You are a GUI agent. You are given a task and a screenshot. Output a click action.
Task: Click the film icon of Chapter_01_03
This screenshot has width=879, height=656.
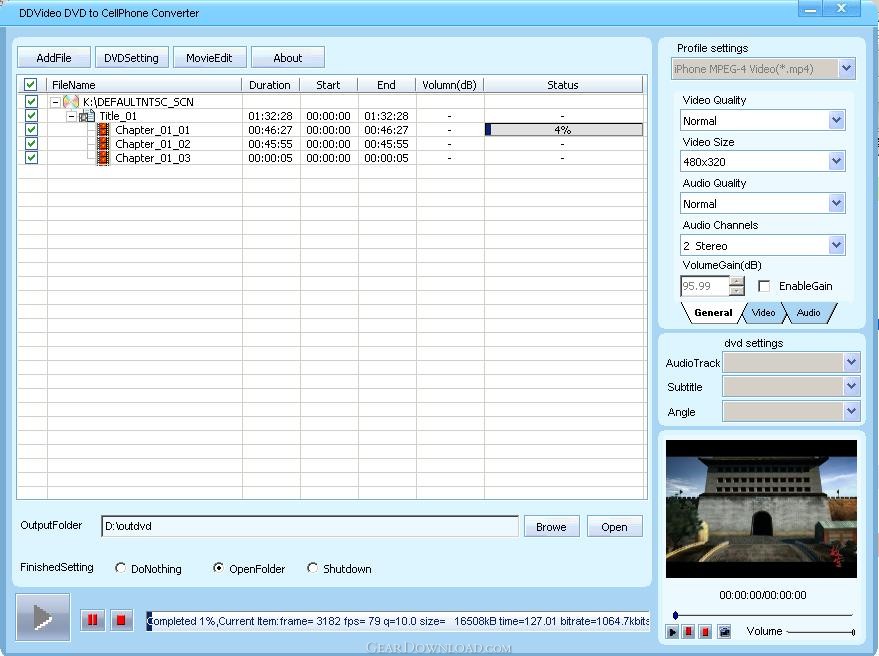103,158
